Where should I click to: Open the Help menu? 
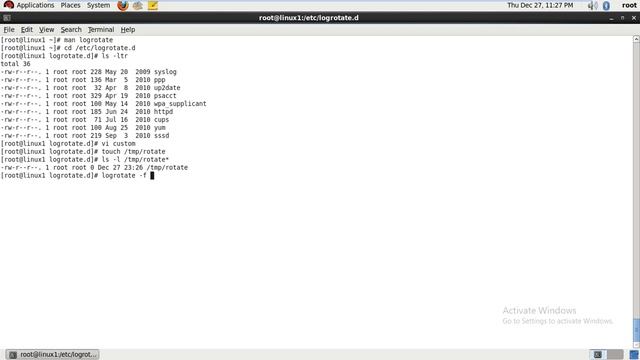click(128, 29)
